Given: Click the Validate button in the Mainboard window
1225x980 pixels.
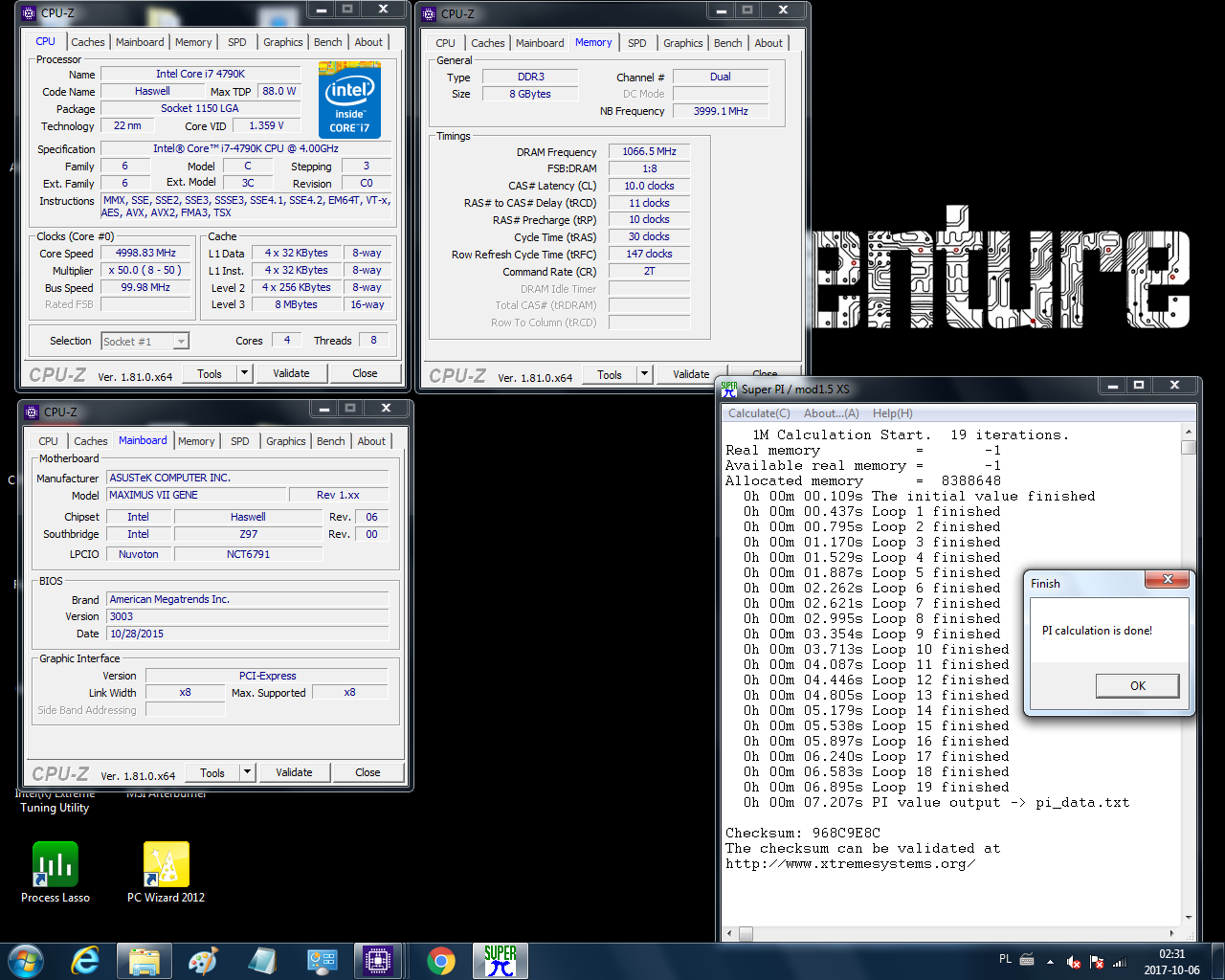Looking at the screenshot, I should [294, 772].
